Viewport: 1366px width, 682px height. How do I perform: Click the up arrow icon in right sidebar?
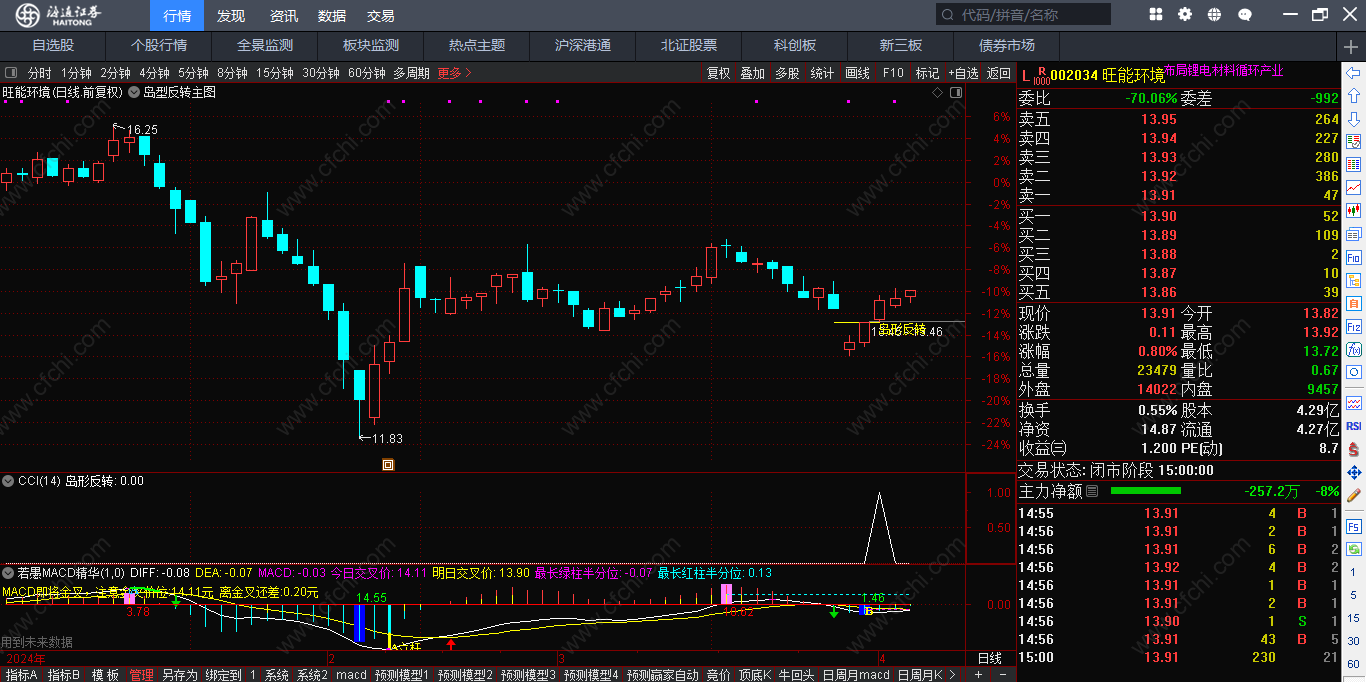[1354, 96]
